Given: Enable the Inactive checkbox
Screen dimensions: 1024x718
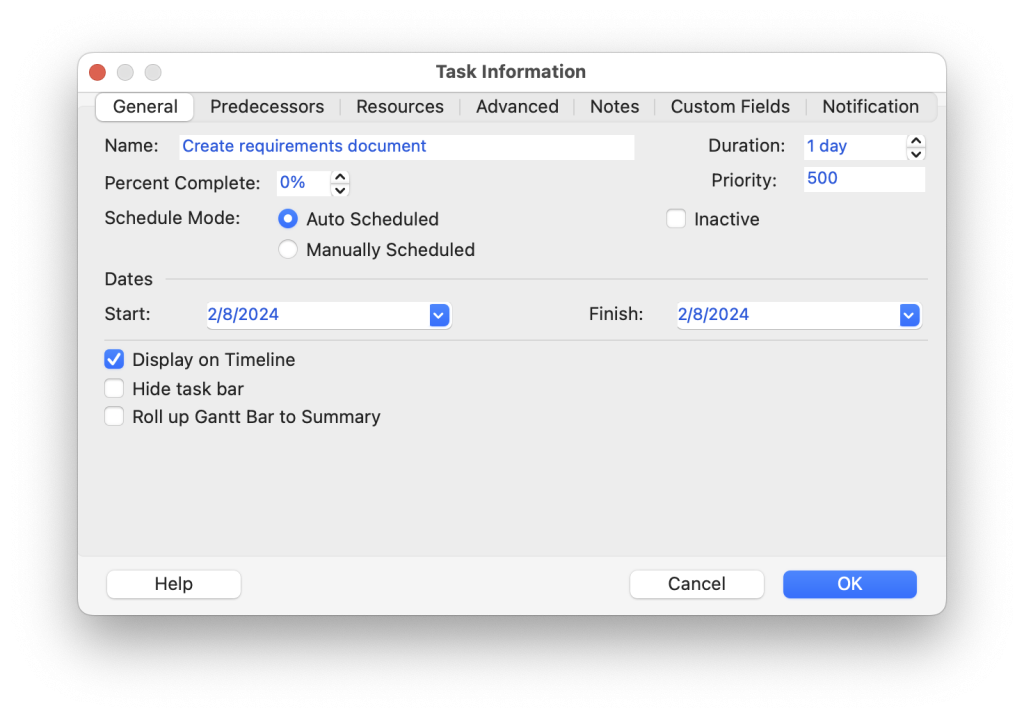Looking at the screenshot, I should click(x=676, y=218).
